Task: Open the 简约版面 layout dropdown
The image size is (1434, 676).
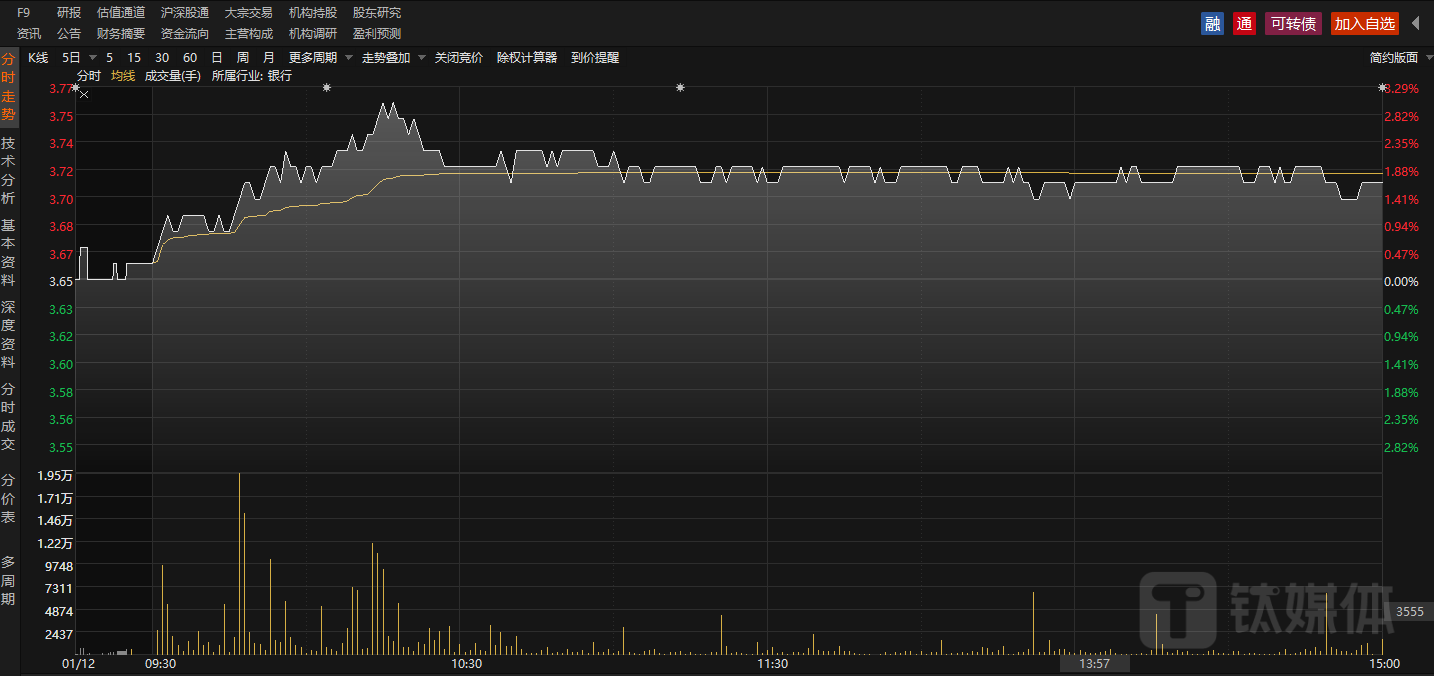Action: (x=1393, y=58)
